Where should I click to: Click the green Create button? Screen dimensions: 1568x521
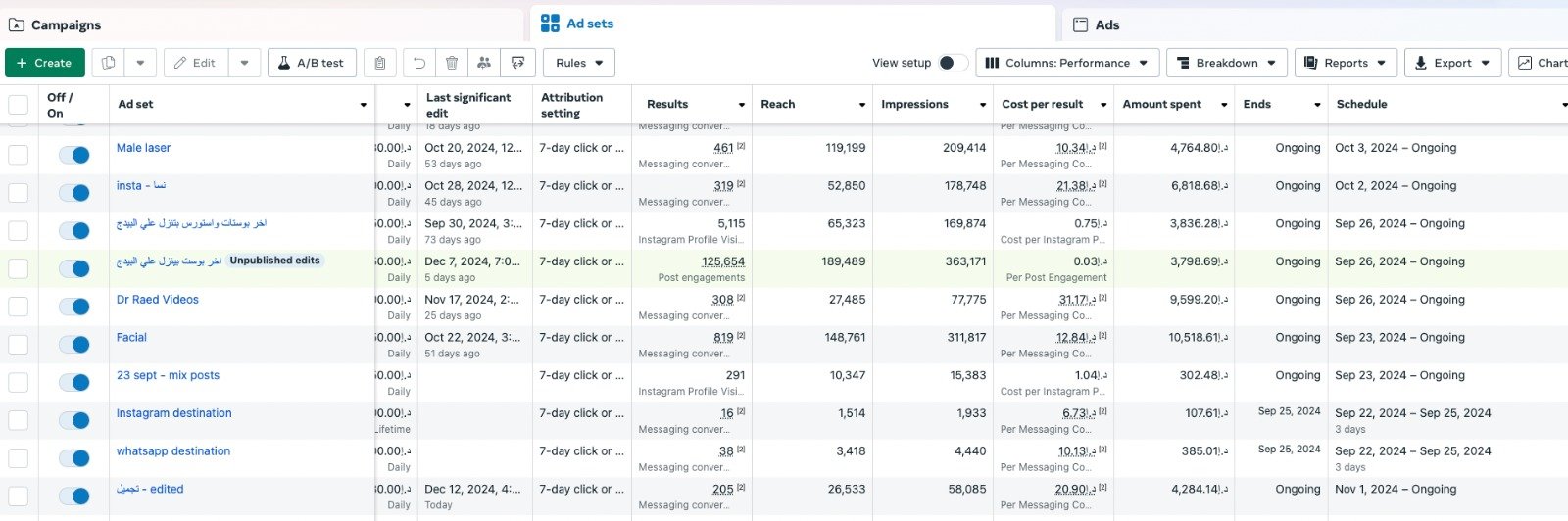[x=45, y=63]
